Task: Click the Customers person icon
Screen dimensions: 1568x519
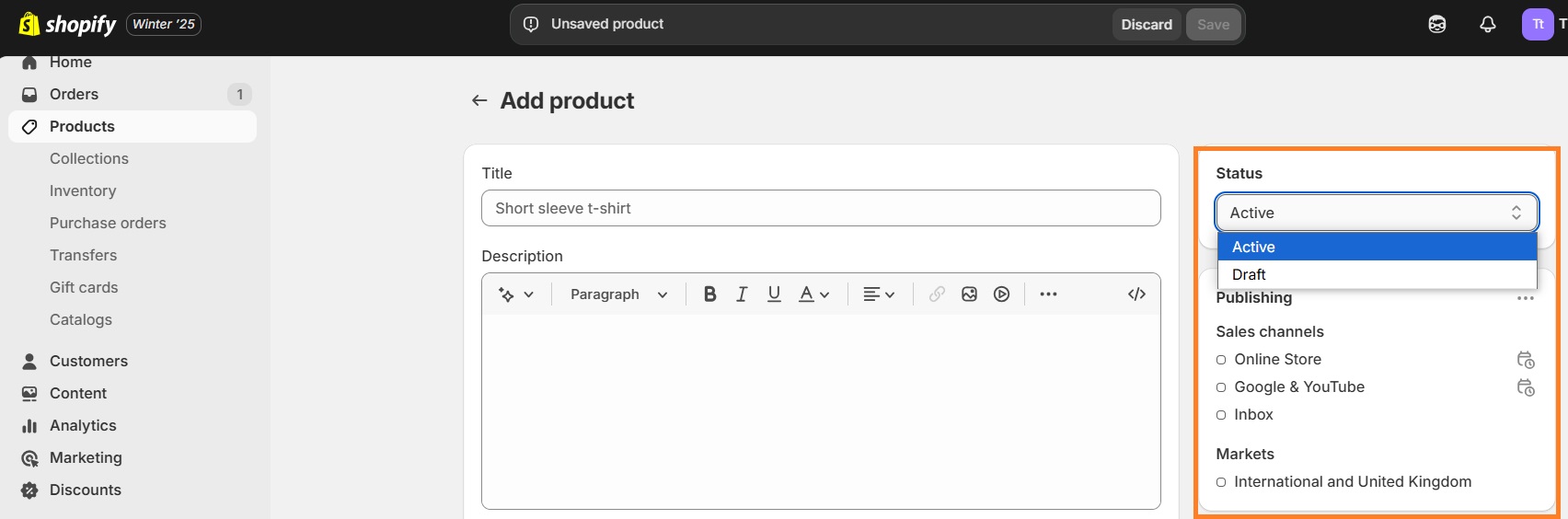Action: coord(29,361)
